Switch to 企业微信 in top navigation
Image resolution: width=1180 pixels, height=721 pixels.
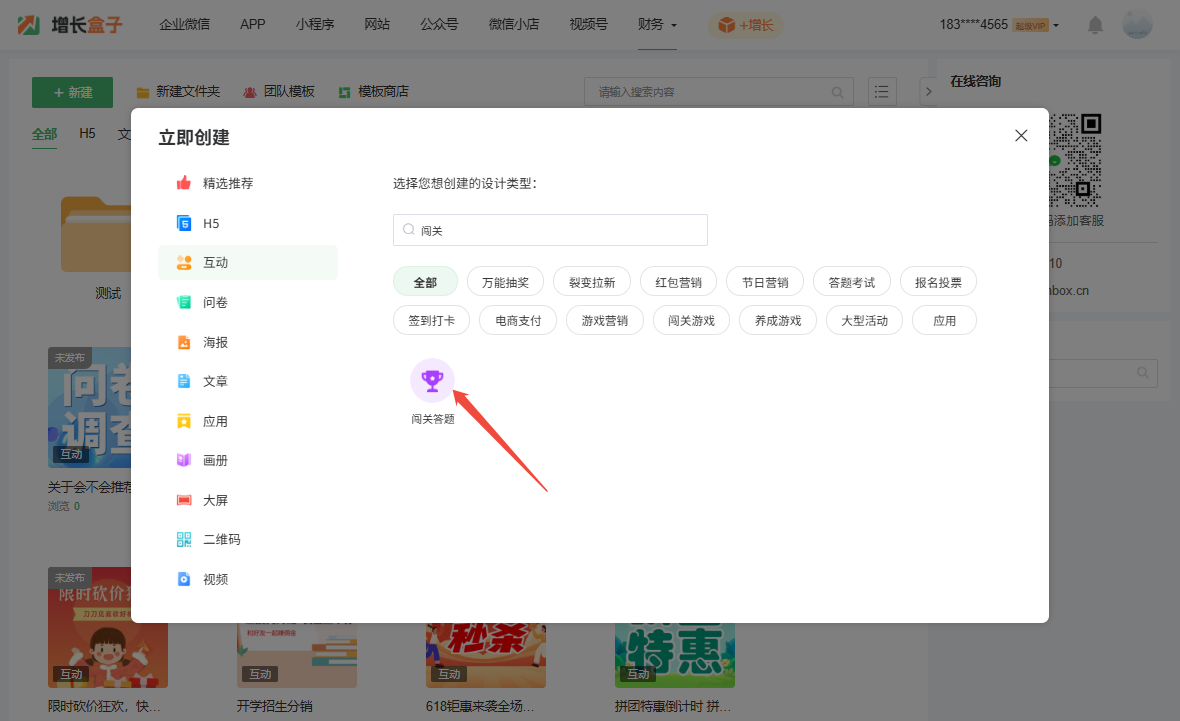click(184, 25)
